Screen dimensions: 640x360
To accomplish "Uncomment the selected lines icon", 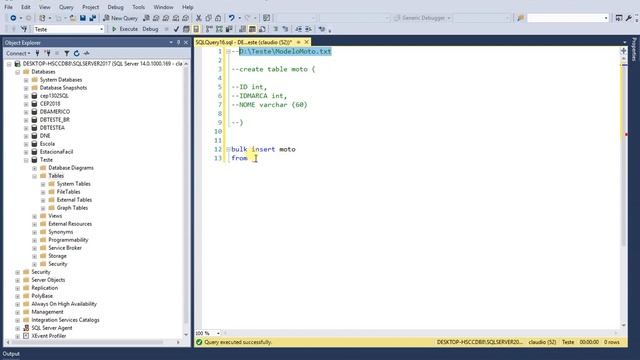I will (285, 29).
